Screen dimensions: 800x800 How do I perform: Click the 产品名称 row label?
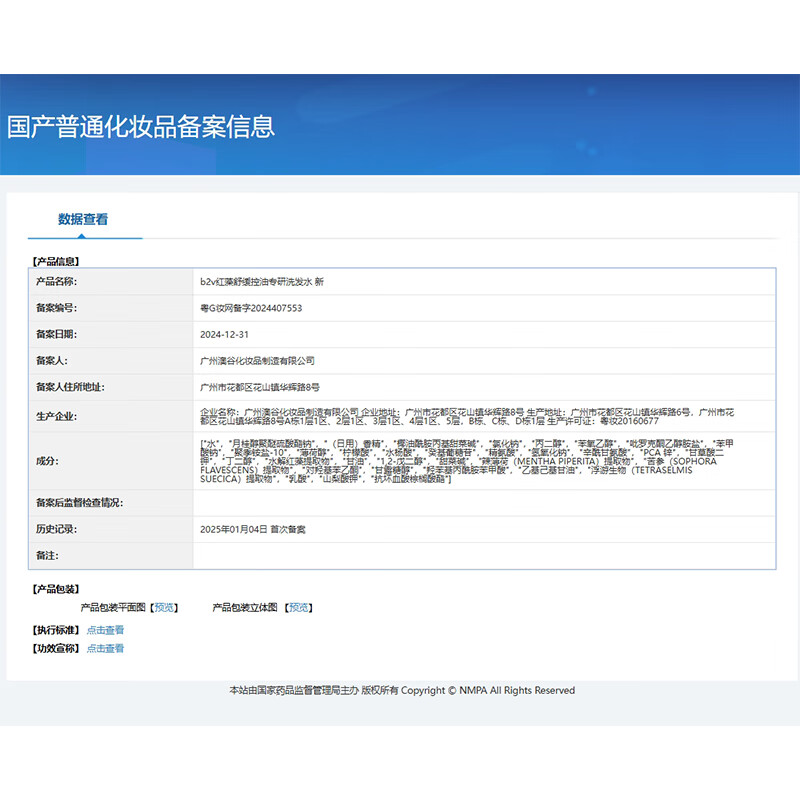coord(56,282)
